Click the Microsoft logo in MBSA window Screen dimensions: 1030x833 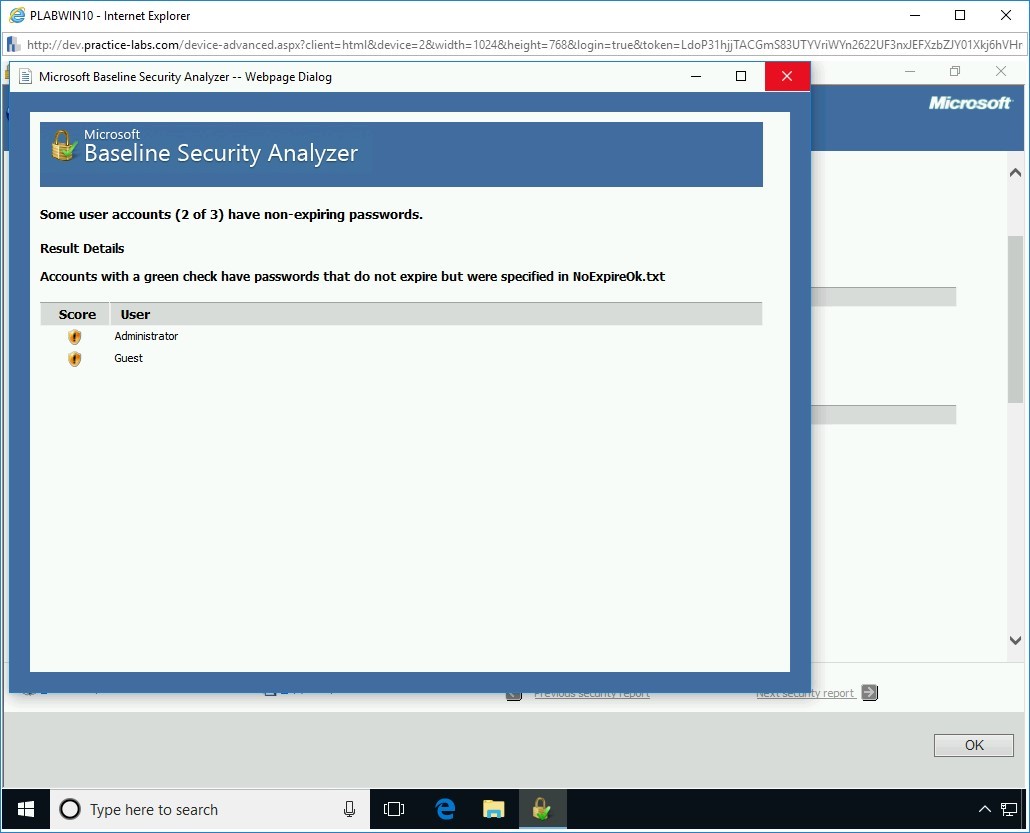point(970,102)
